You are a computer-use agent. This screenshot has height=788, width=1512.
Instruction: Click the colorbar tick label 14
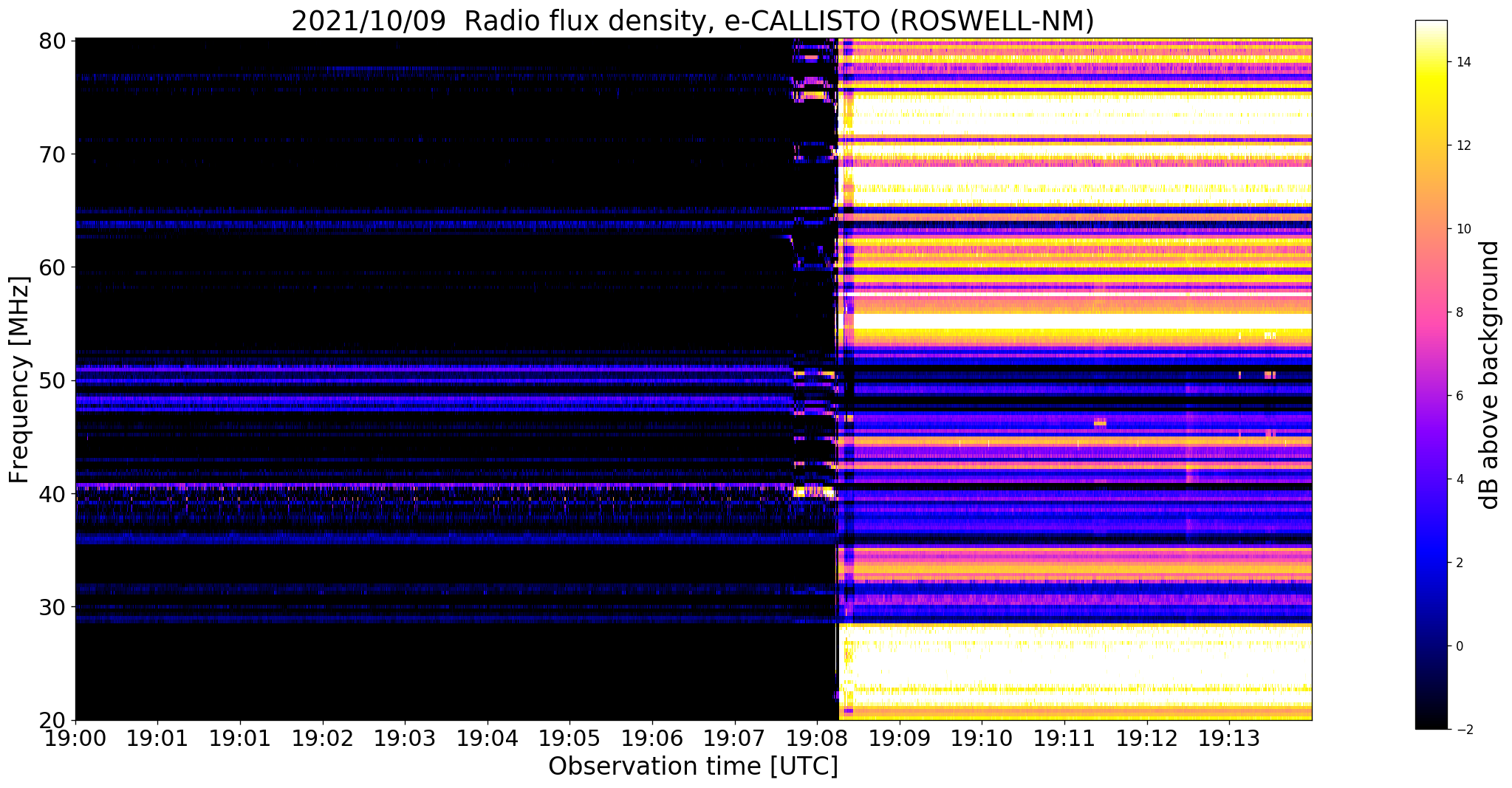(x=1463, y=62)
